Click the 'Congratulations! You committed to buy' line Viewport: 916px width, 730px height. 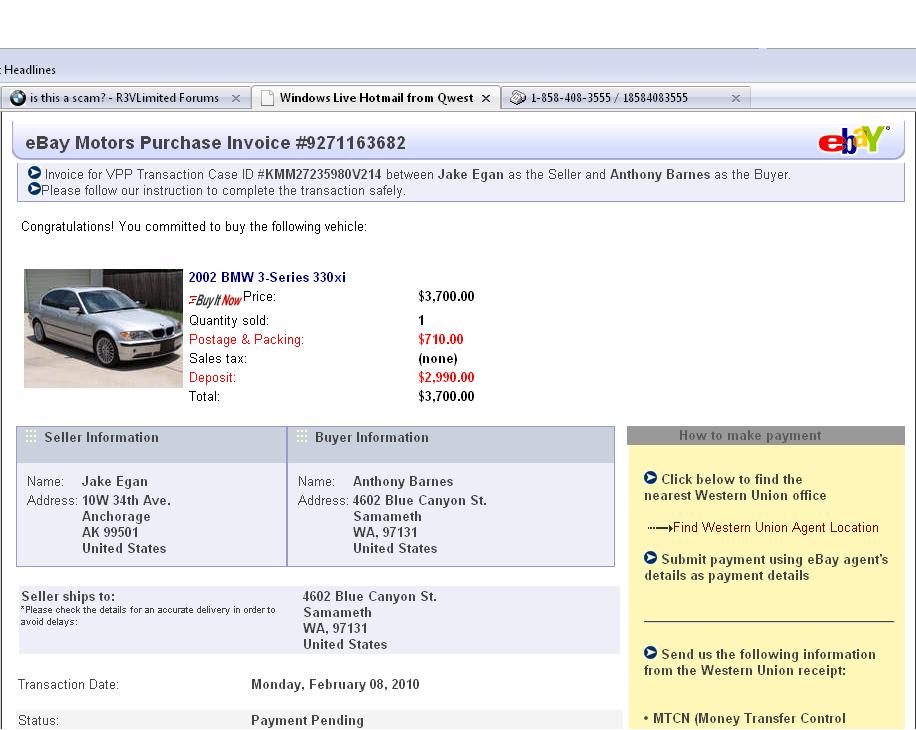click(194, 227)
